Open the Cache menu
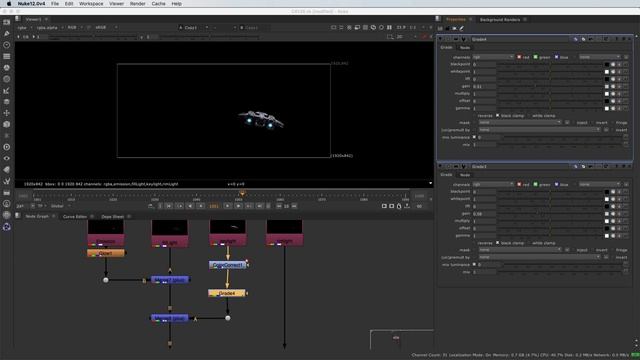This screenshot has width=640, height=360. [x=158, y=4]
